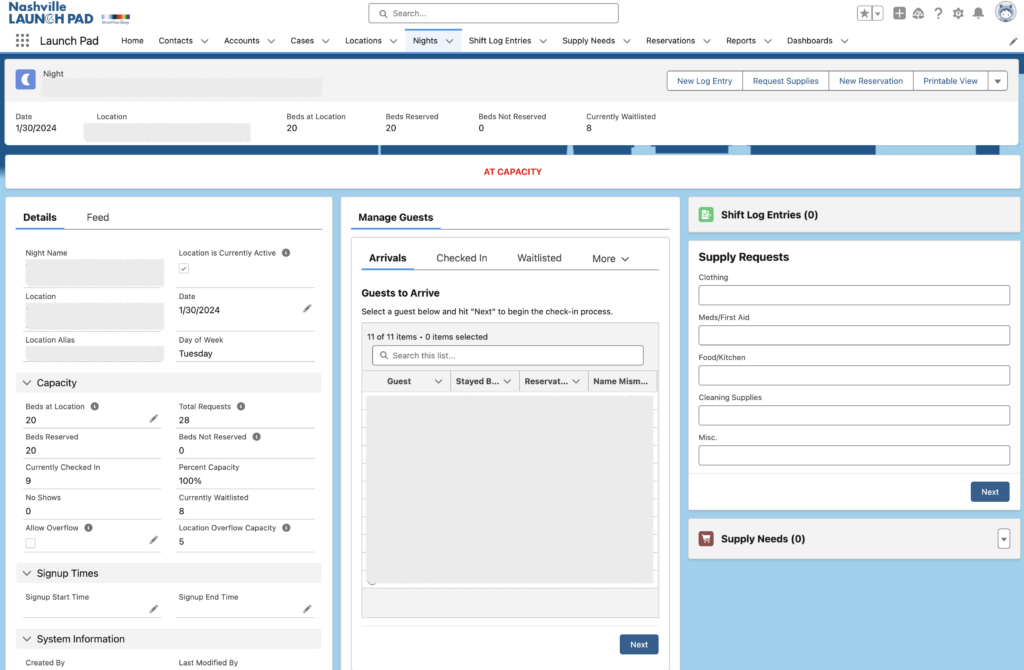Toggle Location is Currently Active checkbox
The height and width of the screenshot is (670, 1024).
point(184,268)
